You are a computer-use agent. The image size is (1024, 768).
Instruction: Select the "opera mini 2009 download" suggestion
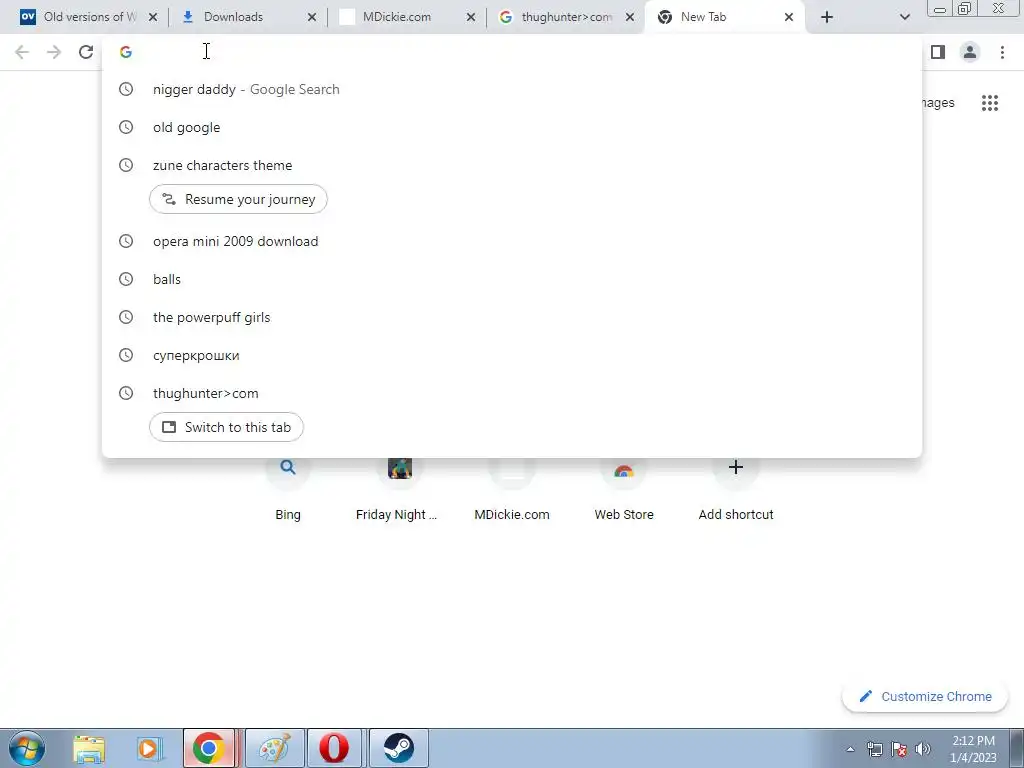tap(512, 241)
